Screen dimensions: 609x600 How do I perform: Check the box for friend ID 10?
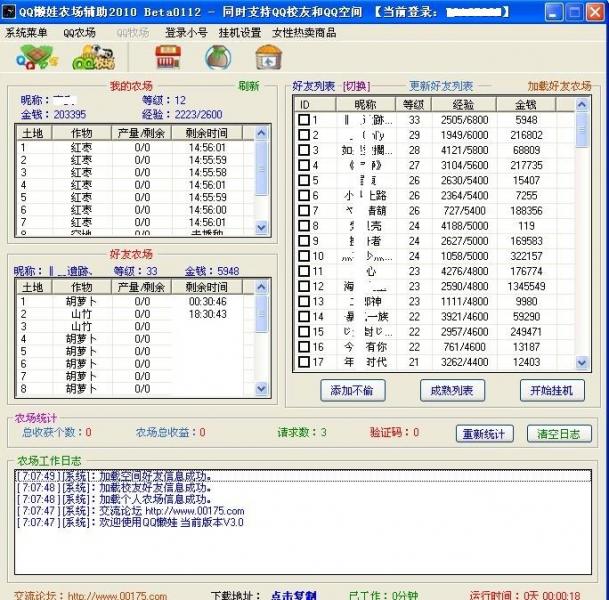point(304,256)
